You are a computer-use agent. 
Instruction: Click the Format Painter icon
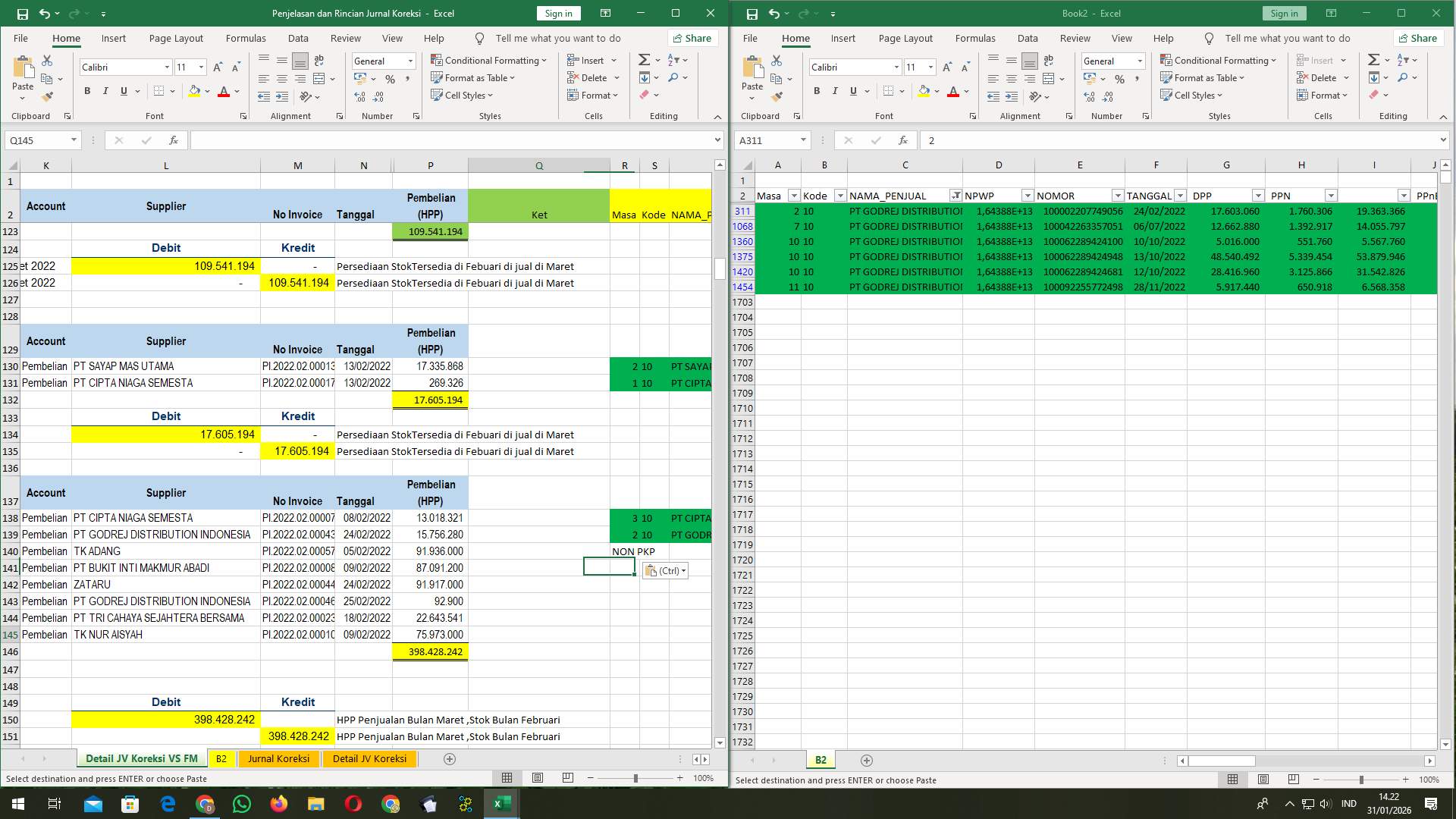click(x=48, y=95)
